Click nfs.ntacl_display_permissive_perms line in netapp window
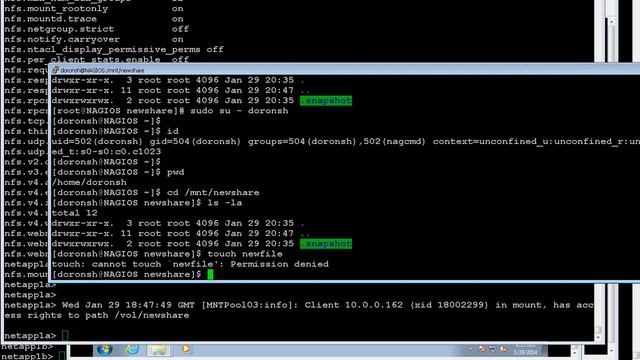The height and width of the screenshot is (360, 640). click(x=114, y=49)
